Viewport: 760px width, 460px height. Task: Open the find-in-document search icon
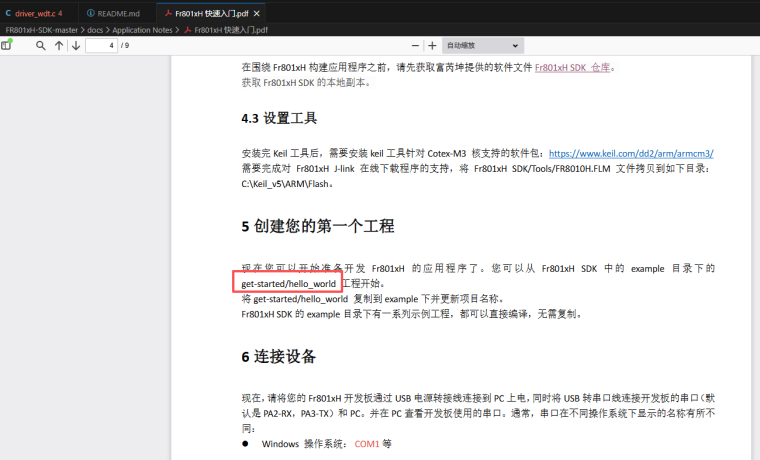[x=41, y=46]
